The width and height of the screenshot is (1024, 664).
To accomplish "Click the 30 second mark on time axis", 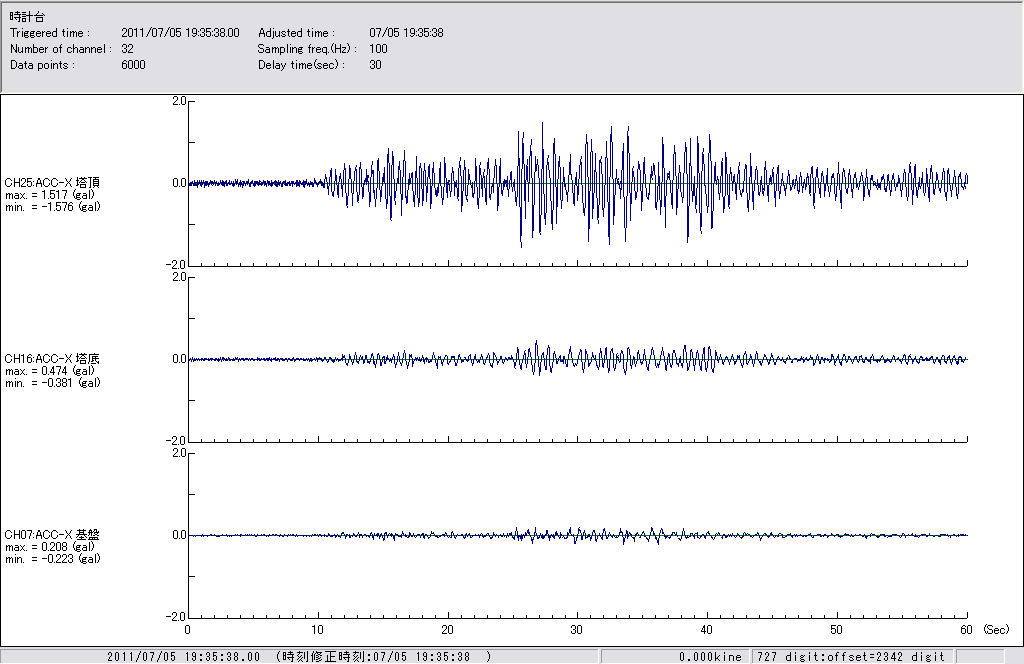I will pyautogui.click(x=577, y=630).
